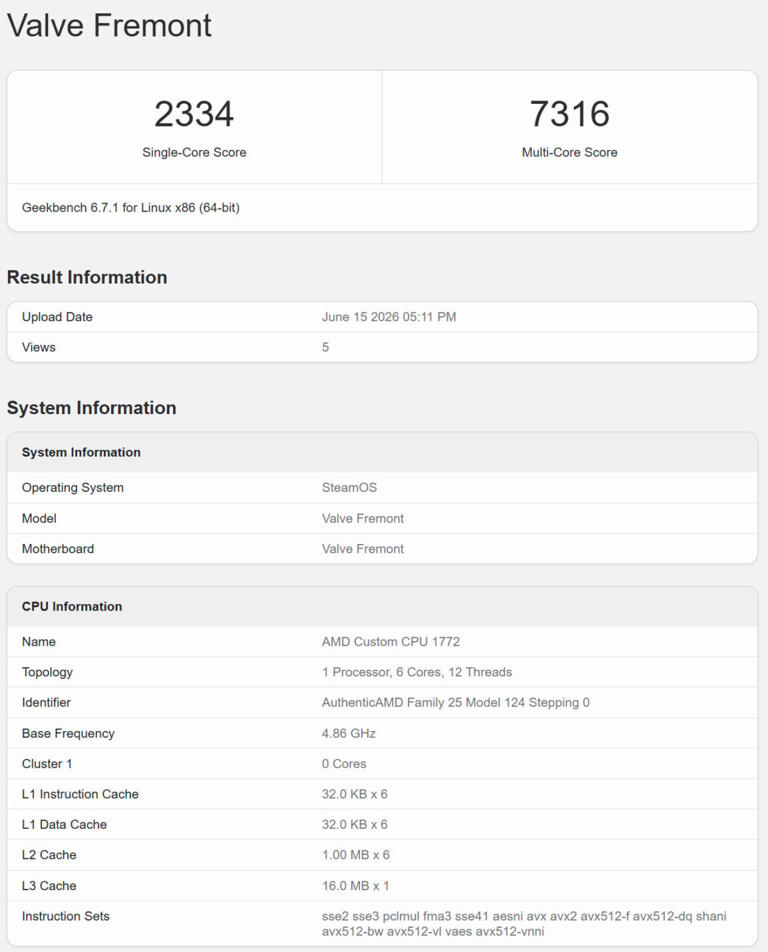Screen dimensions: 768x952
Task: Click the Instruction Sets row label
Action: [x=66, y=916]
